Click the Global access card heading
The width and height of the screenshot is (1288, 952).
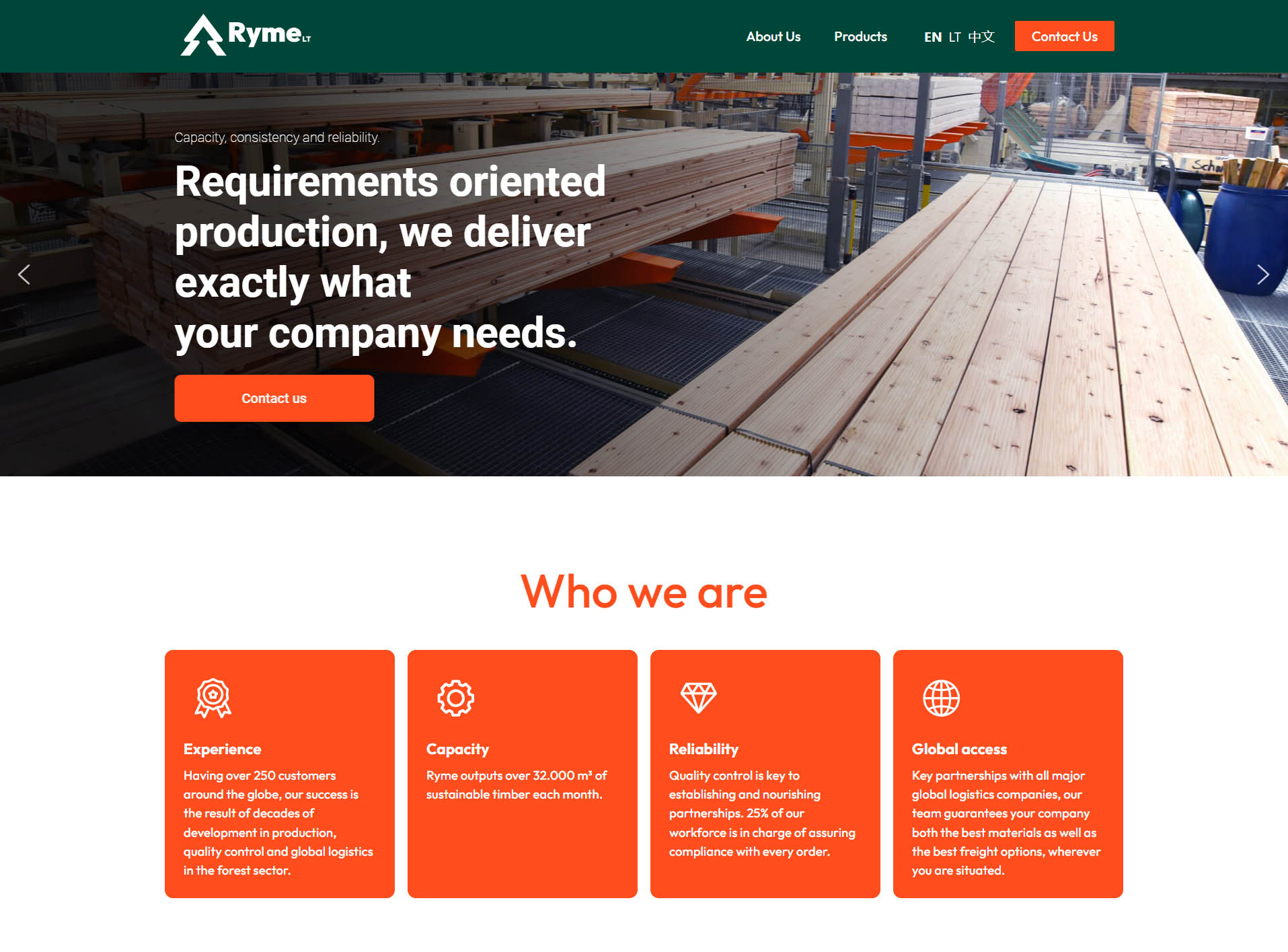click(959, 749)
